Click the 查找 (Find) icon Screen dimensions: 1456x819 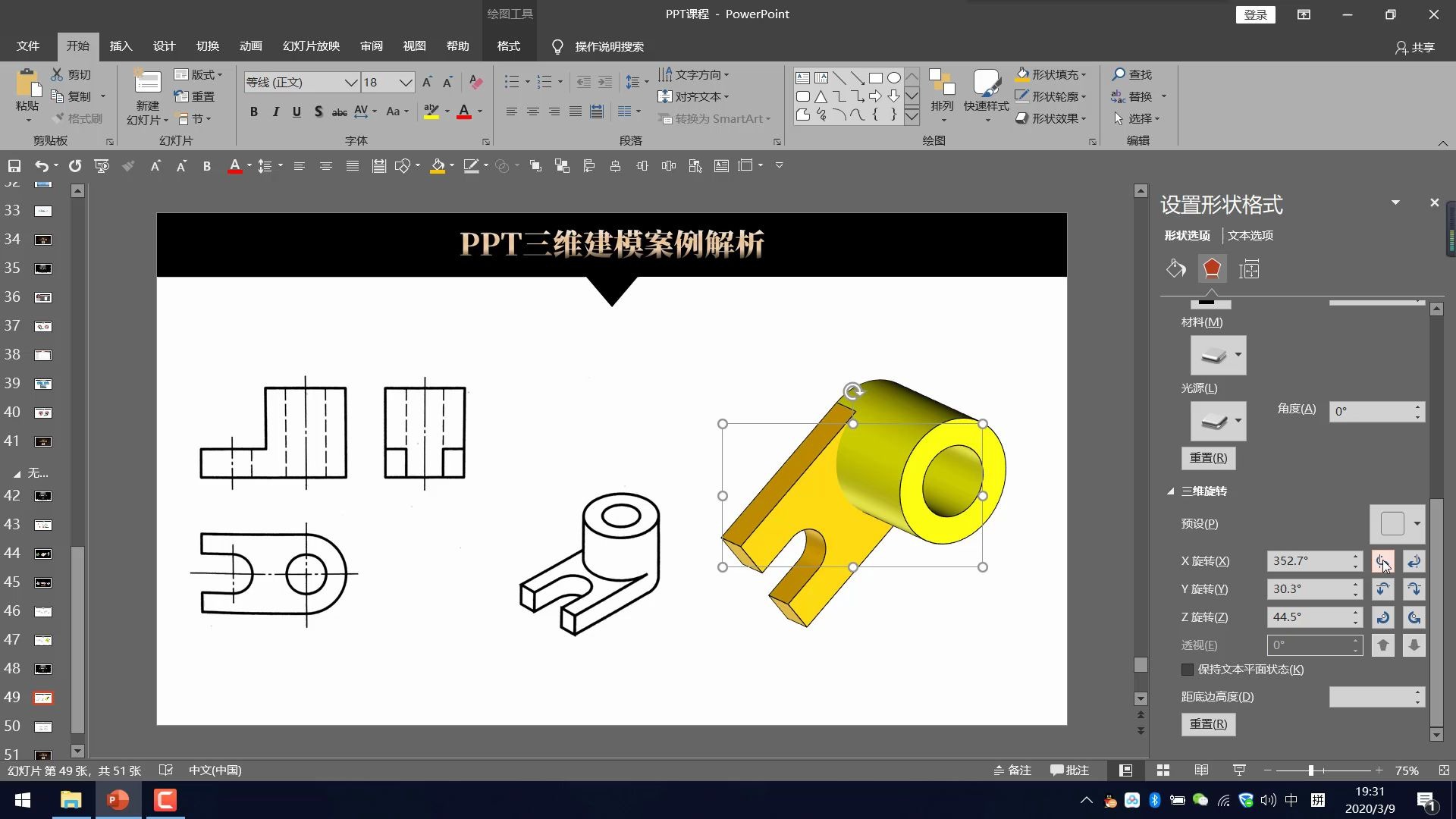(1120, 74)
